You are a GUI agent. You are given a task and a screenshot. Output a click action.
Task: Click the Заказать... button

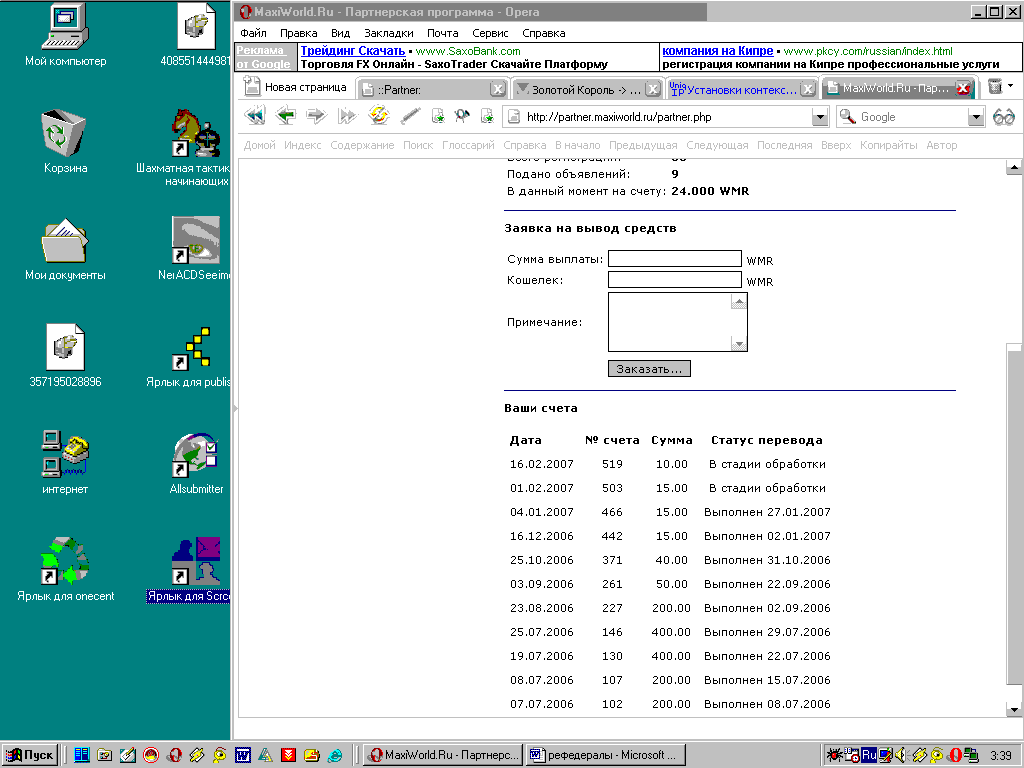[x=649, y=369]
